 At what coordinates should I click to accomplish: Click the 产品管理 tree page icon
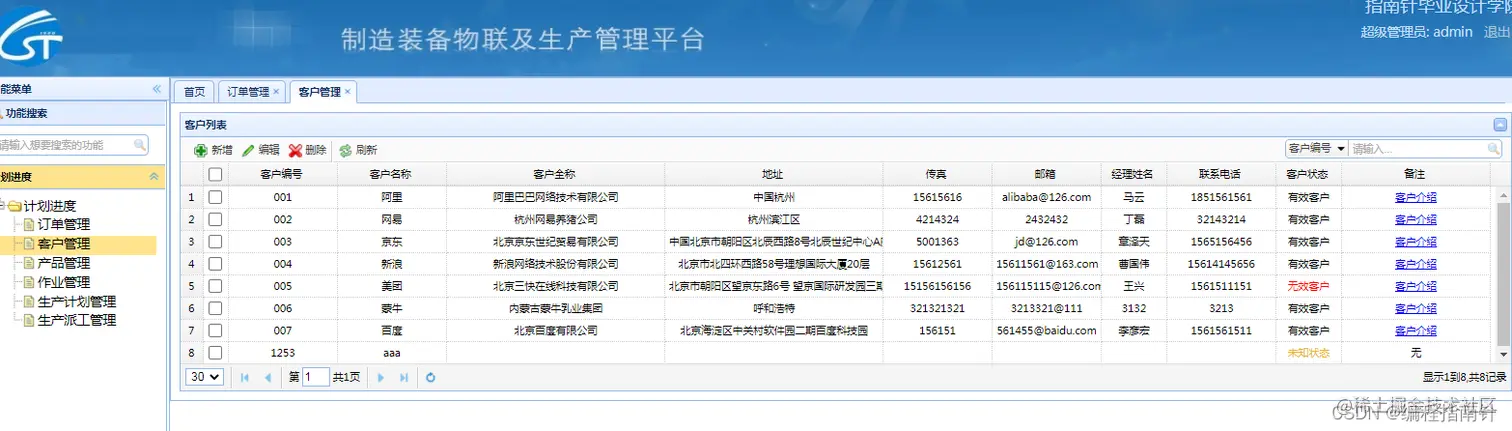tap(29, 263)
